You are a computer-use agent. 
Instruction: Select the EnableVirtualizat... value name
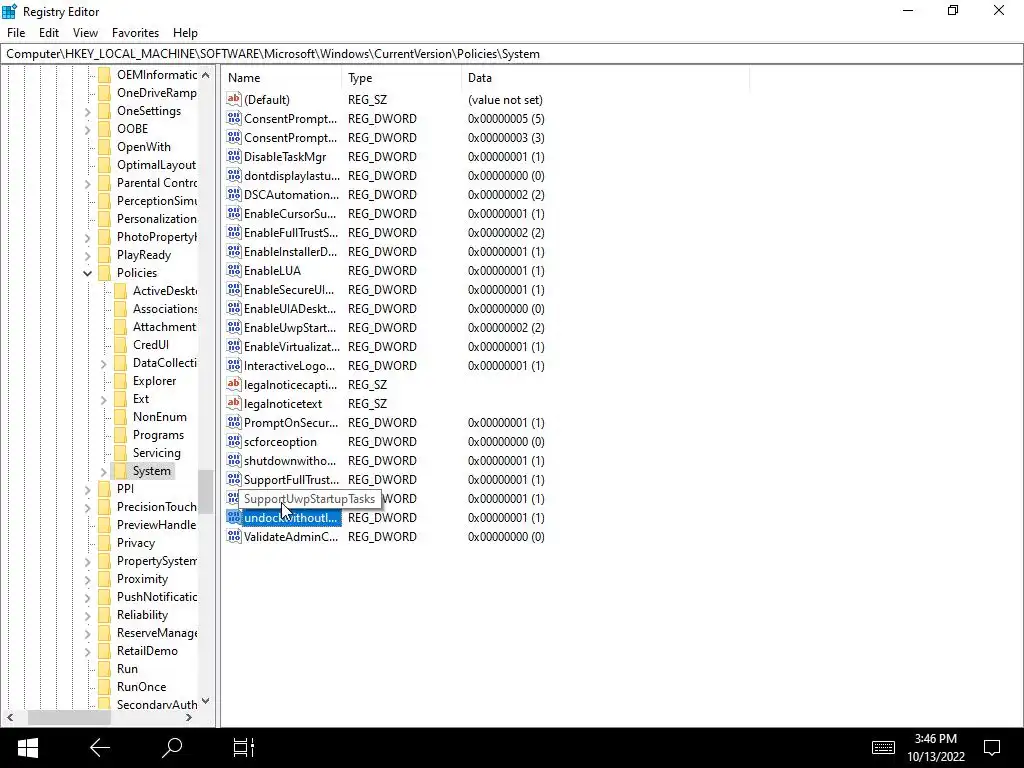point(292,347)
